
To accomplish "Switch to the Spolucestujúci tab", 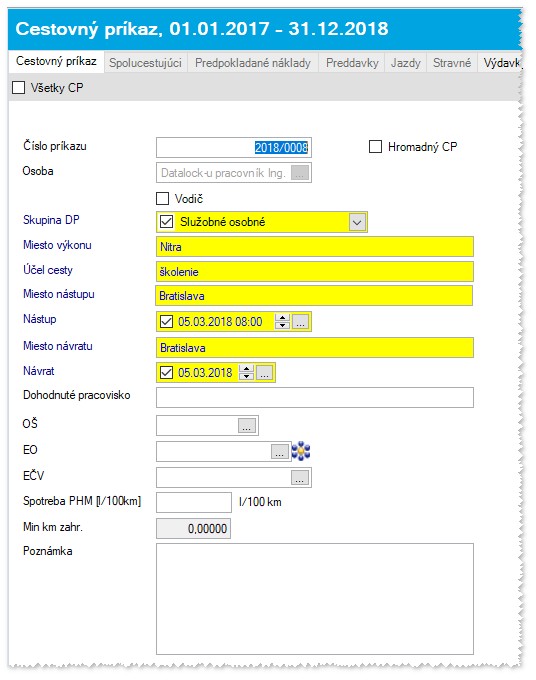I will pyautogui.click(x=145, y=62).
